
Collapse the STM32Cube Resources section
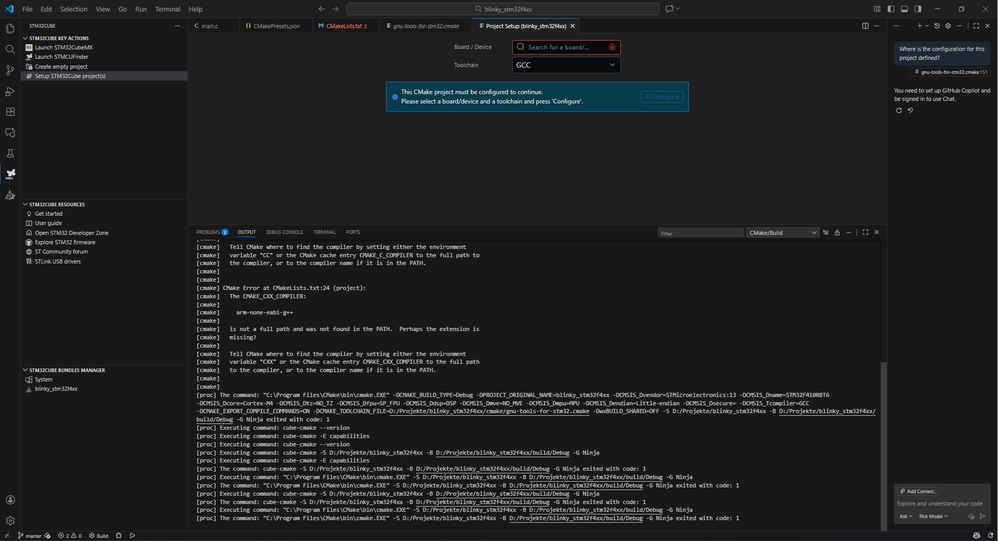(x=57, y=204)
